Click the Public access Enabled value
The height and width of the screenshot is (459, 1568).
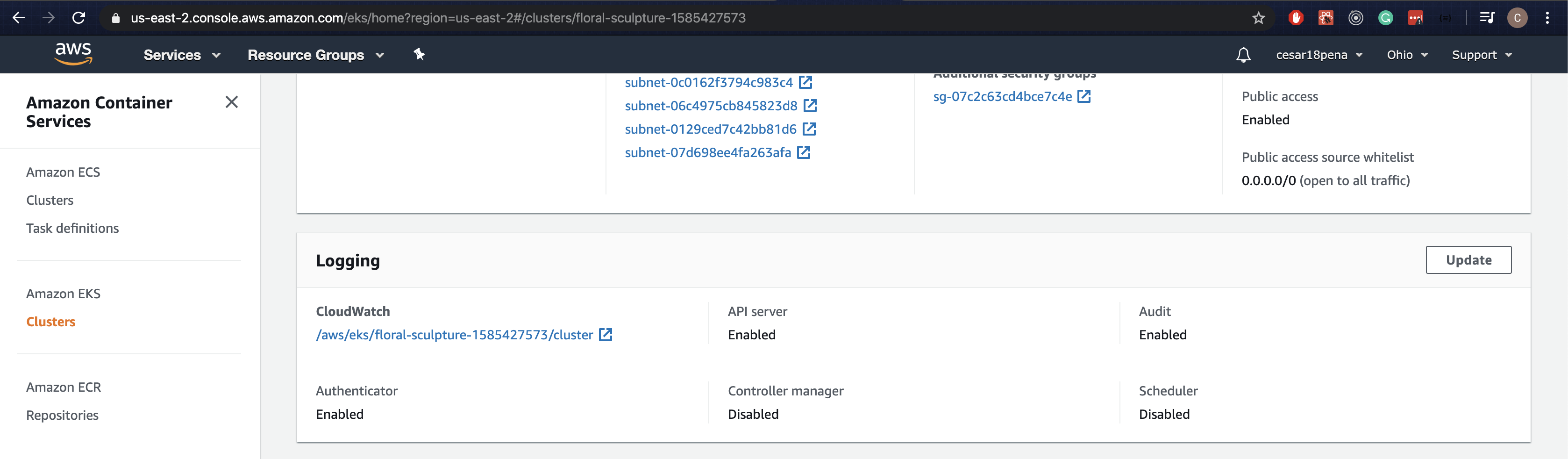(1266, 120)
